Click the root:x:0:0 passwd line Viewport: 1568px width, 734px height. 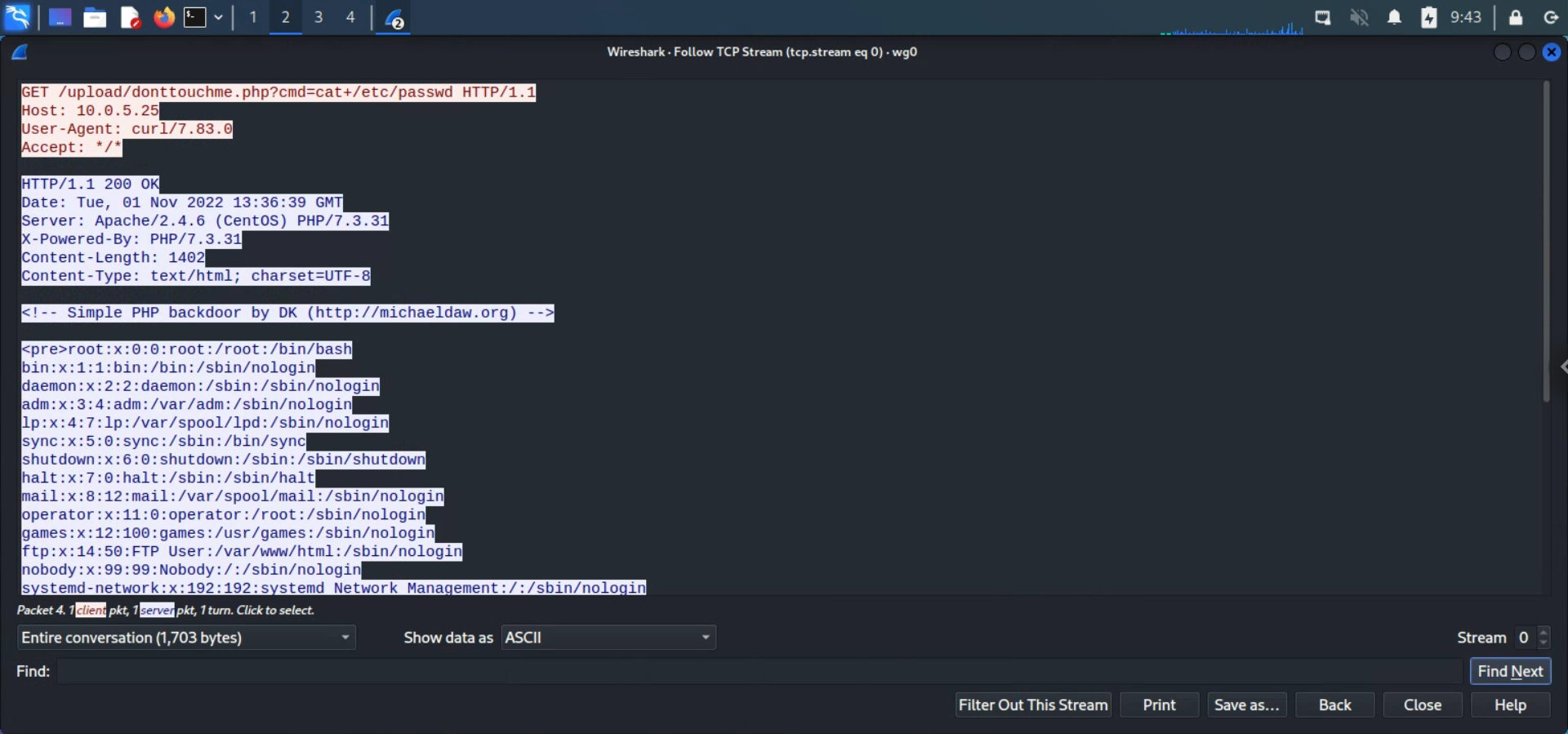coord(186,349)
